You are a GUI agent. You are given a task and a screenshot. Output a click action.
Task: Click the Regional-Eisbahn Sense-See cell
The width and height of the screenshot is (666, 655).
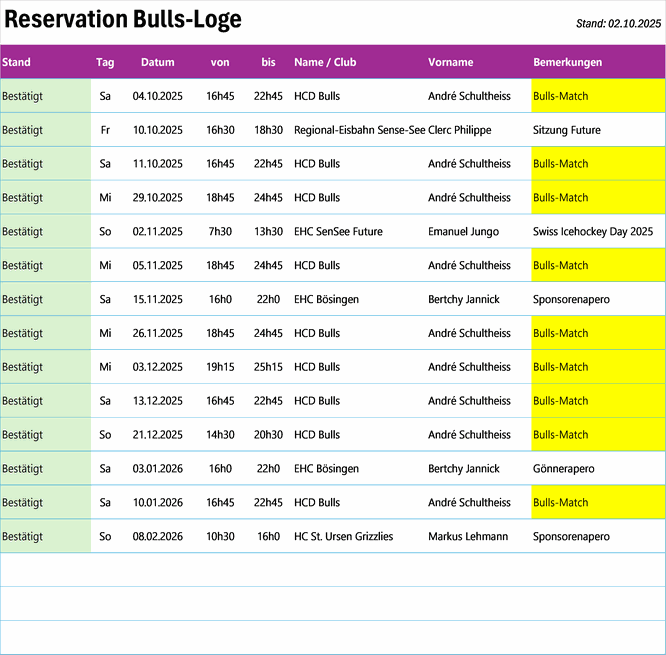pyautogui.click(x=359, y=130)
